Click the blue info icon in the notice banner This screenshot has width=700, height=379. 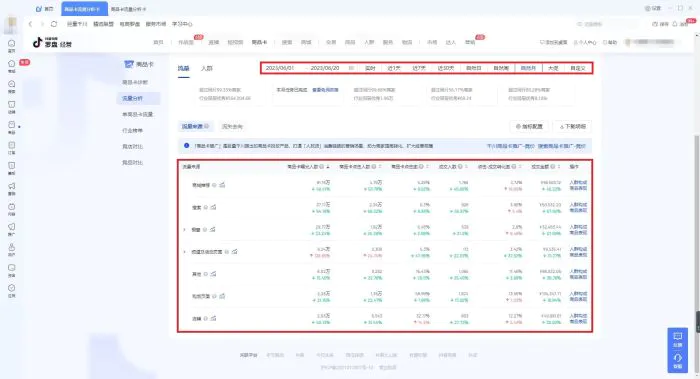[187, 146]
